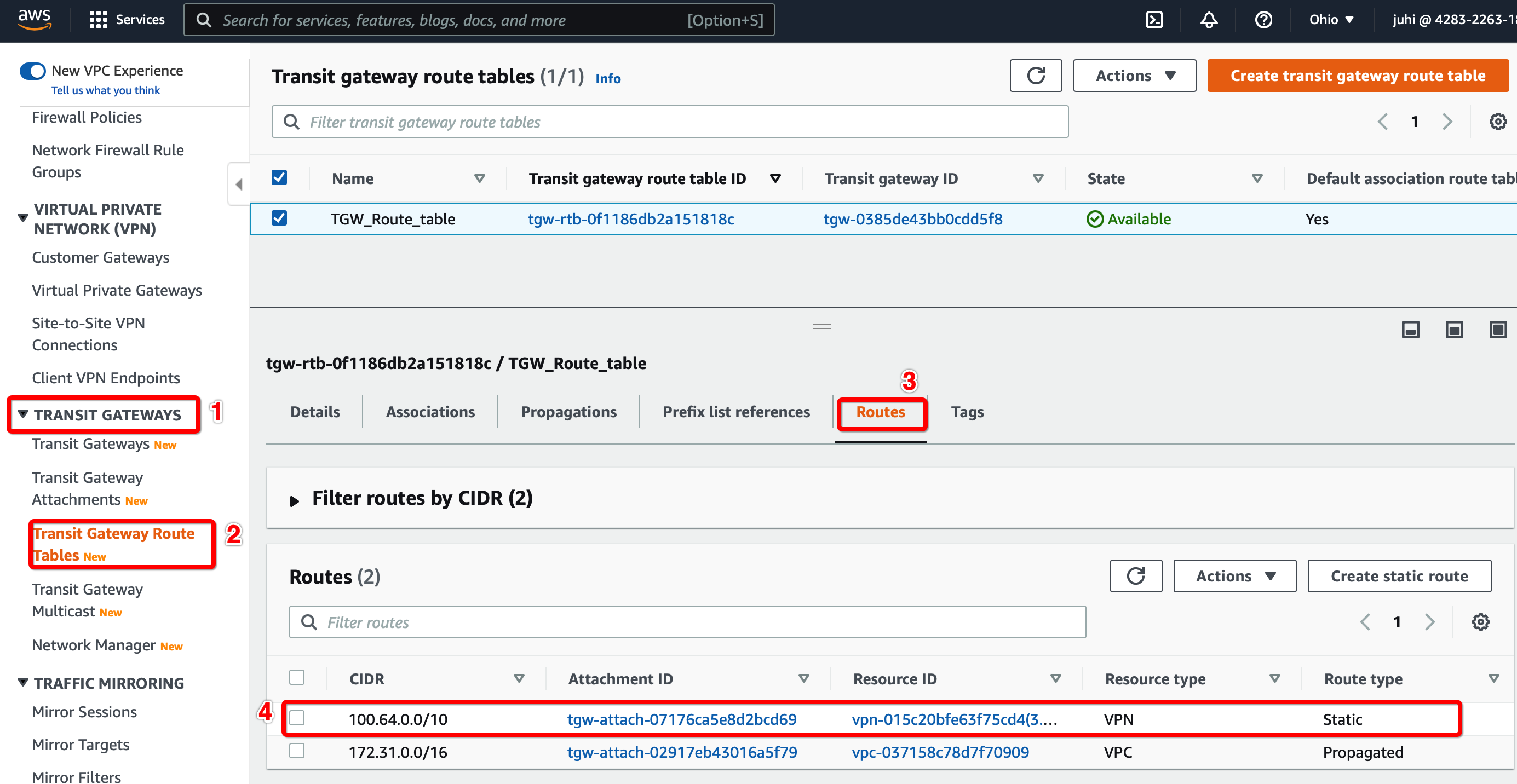This screenshot has width=1517, height=784.
Task: Uncheck the TGW_Route_table row checkbox
Action: [x=279, y=218]
